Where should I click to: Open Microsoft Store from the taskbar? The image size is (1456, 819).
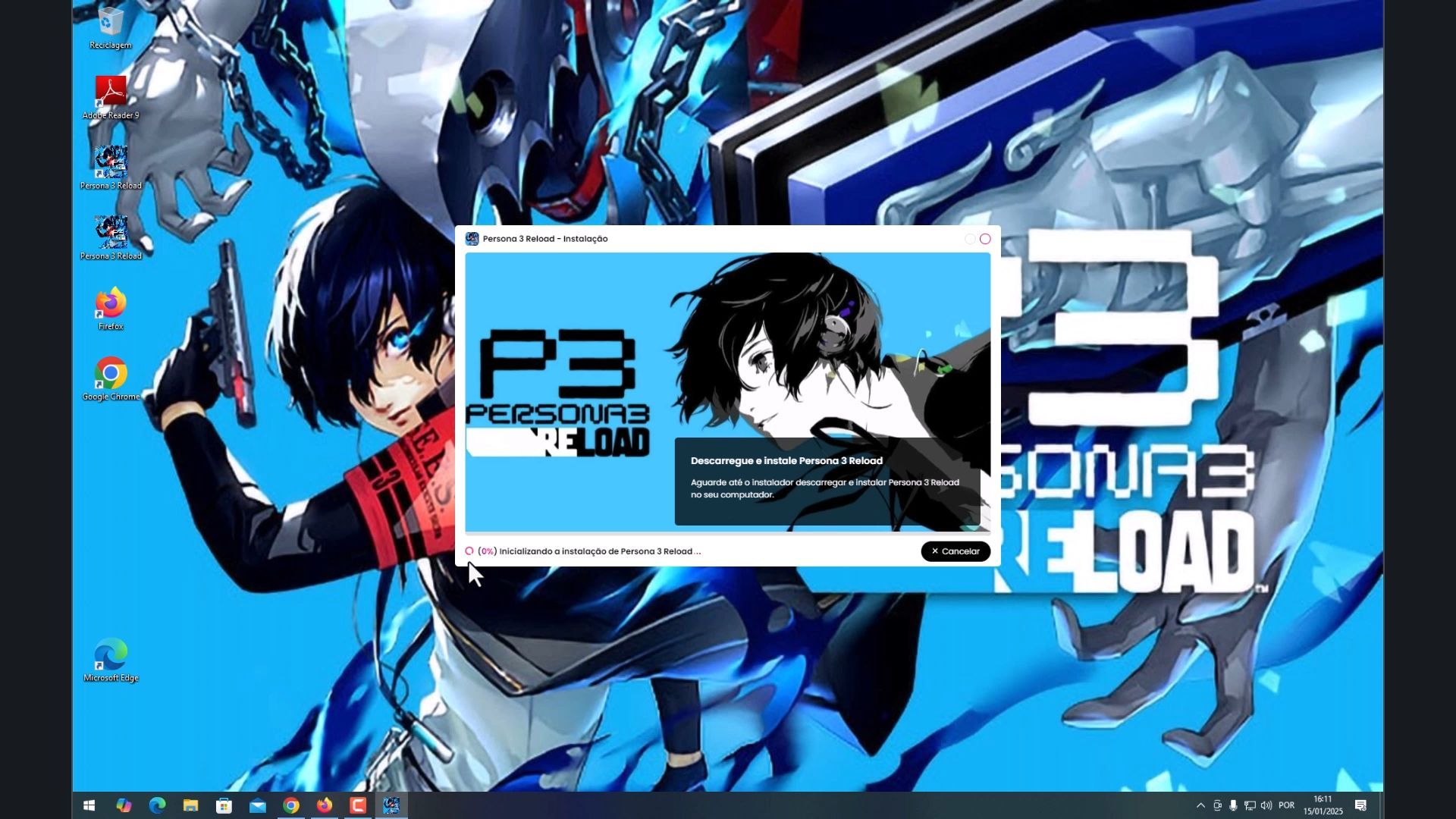(x=224, y=805)
